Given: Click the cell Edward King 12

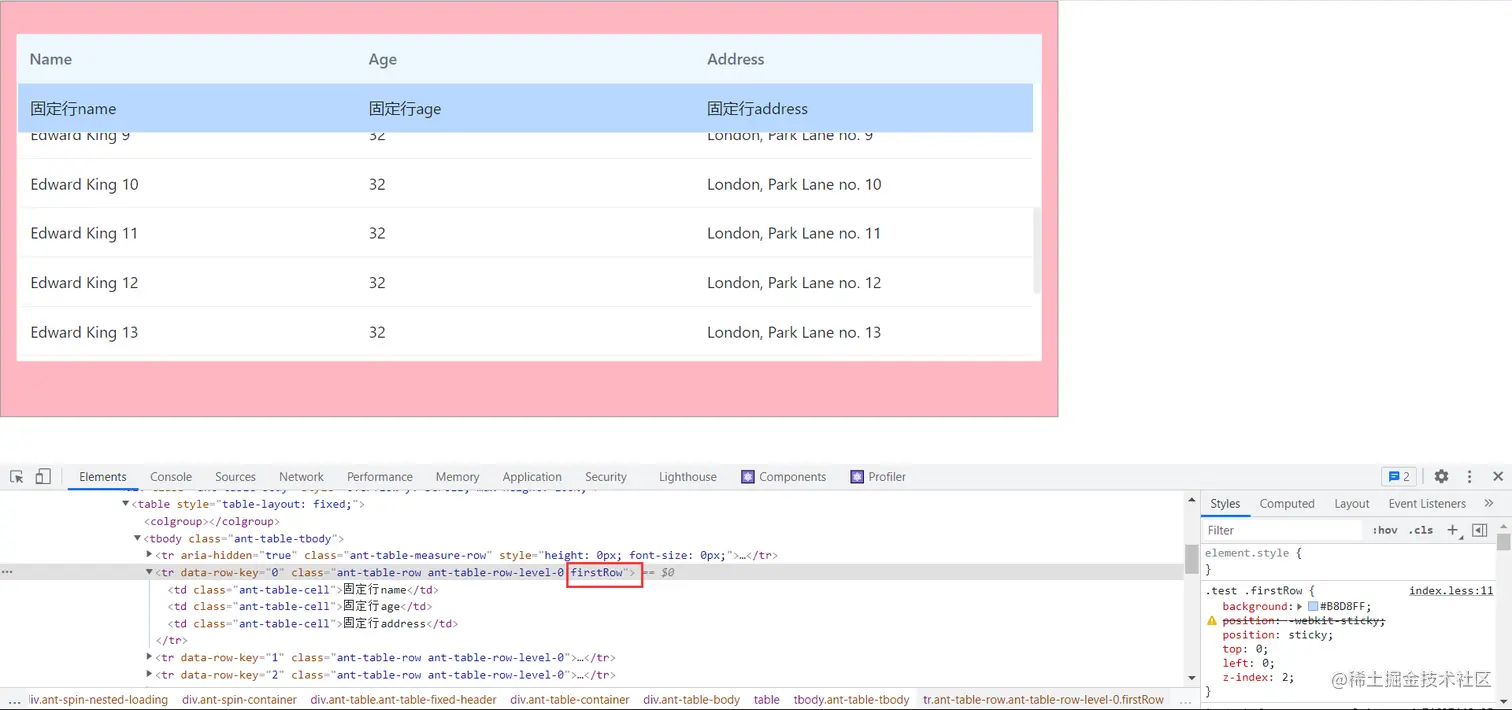Looking at the screenshot, I should pyautogui.click(x=85, y=283).
